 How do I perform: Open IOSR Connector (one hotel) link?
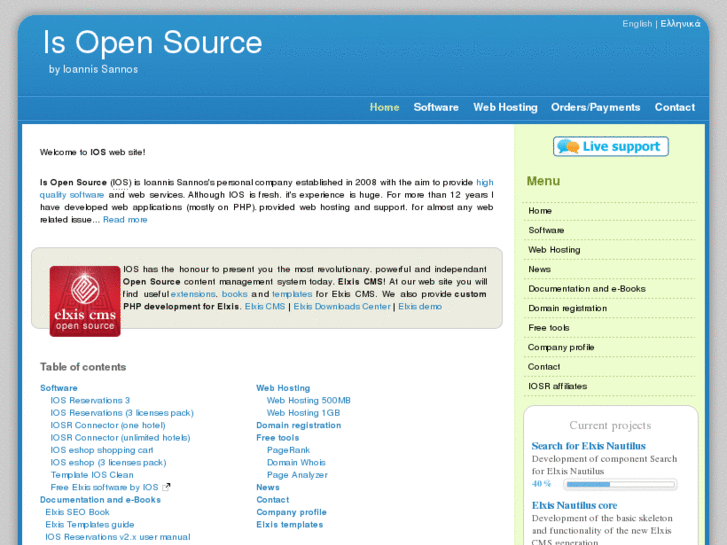(x=108, y=425)
